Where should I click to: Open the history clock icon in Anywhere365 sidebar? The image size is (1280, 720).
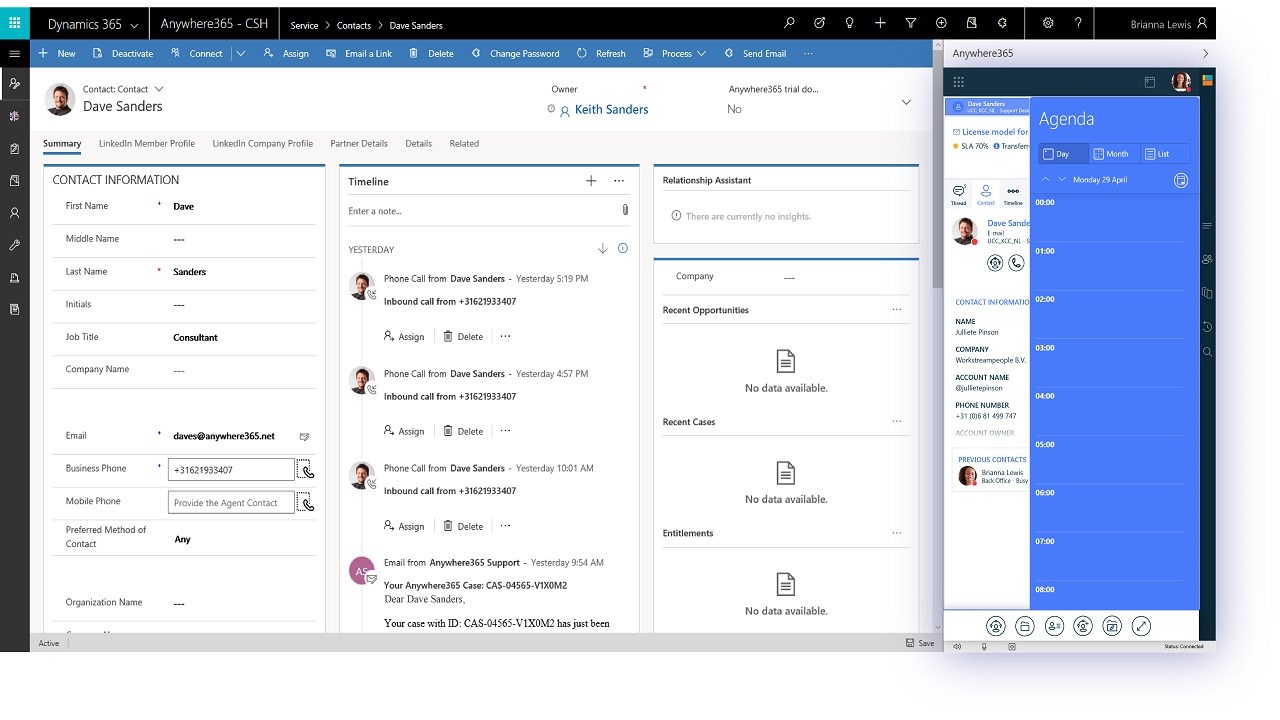(1208, 327)
